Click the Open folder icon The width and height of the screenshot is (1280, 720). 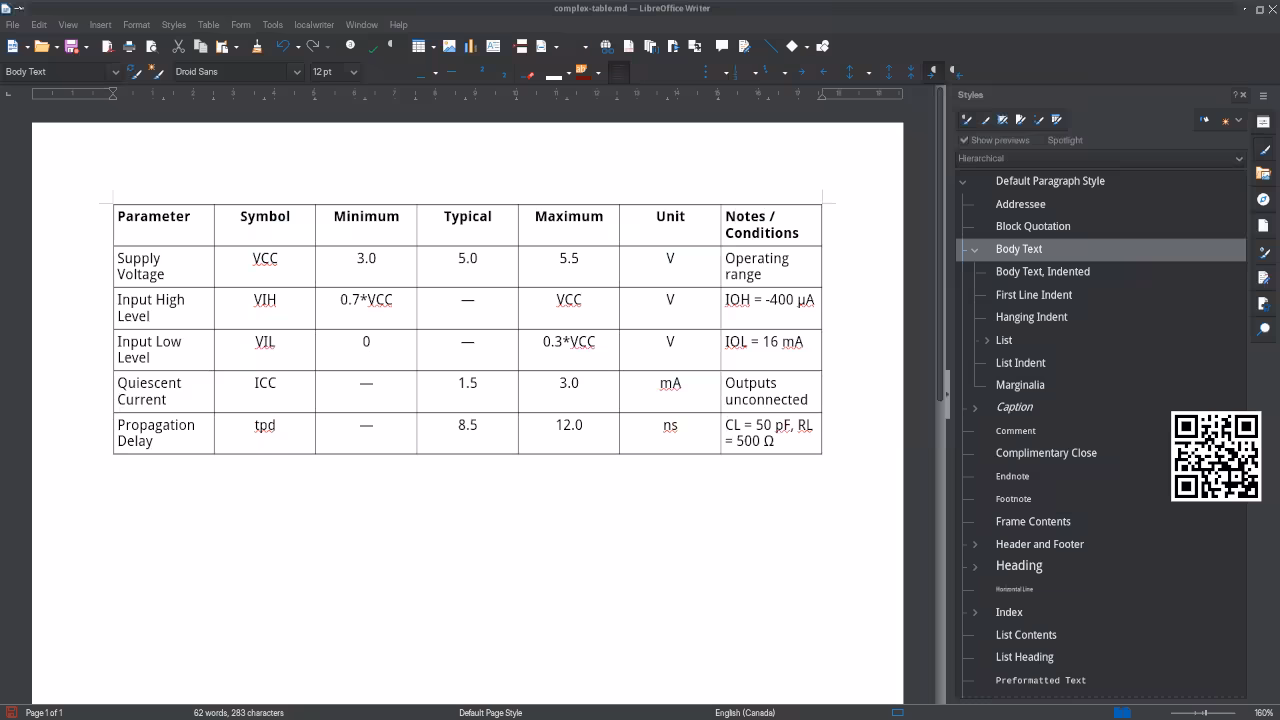pos(41,46)
